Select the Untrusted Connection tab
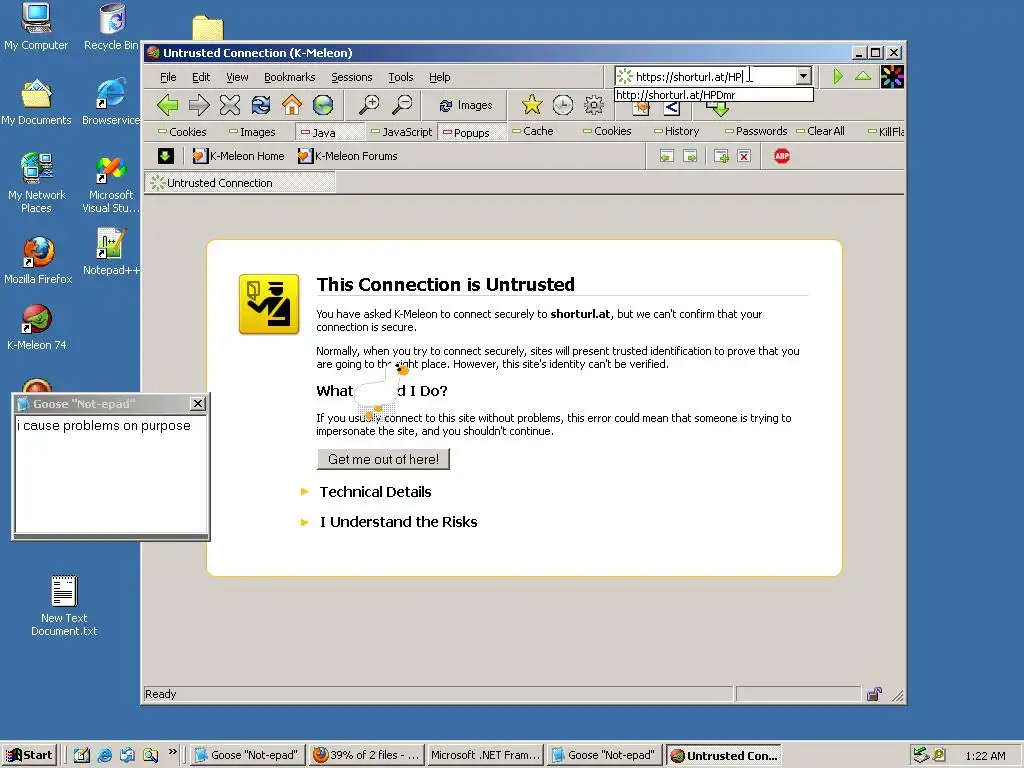1024x768 pixels. [x=240, y=183]
